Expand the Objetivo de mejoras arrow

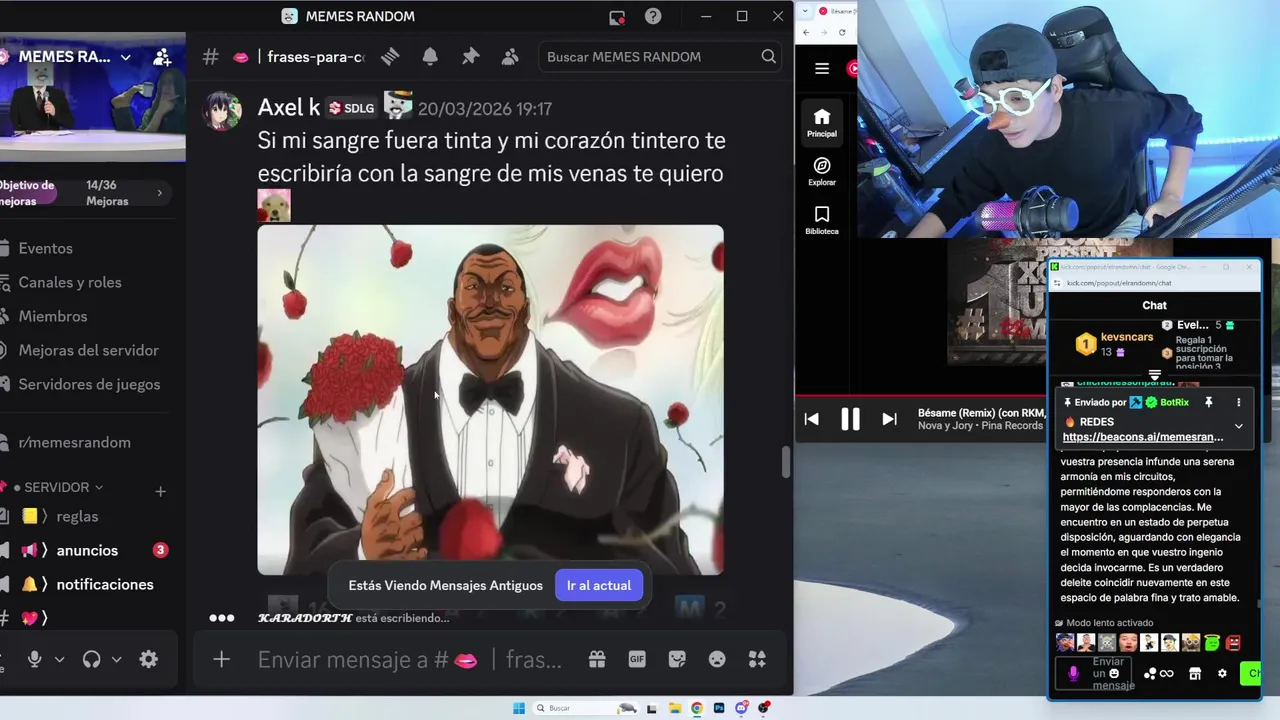click(159, 193)
